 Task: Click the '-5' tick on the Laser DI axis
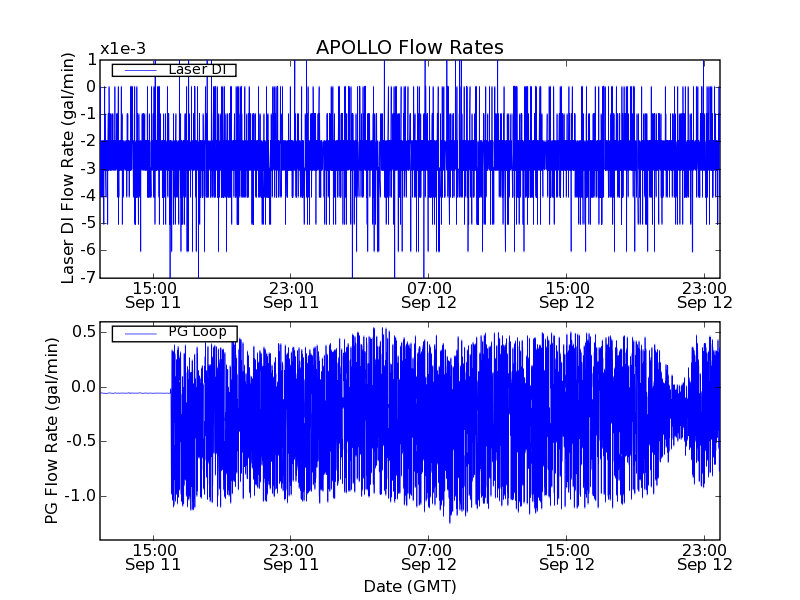pos(86,223)
